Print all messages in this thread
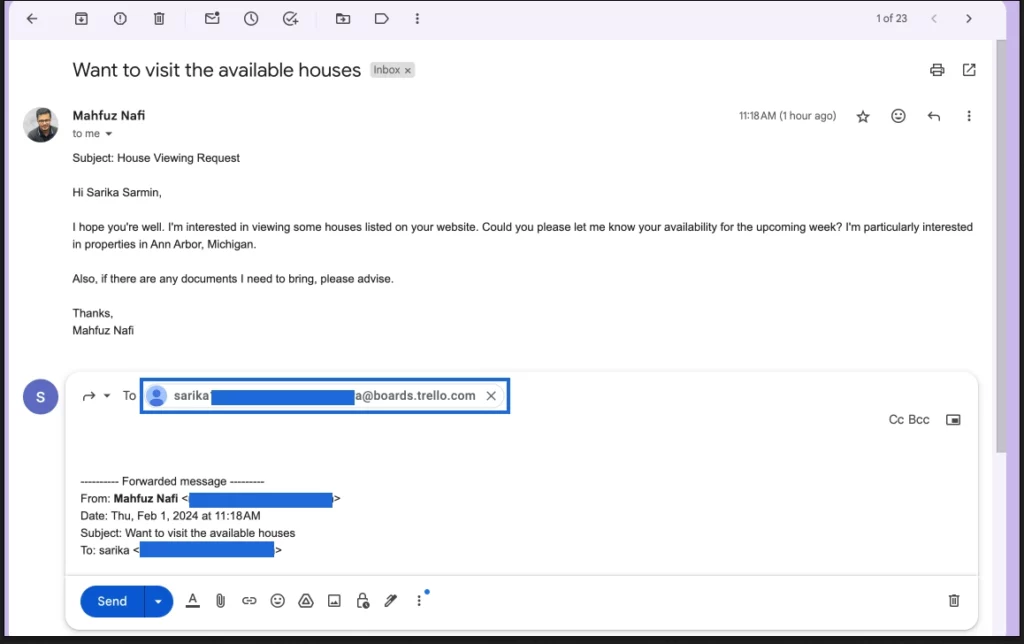 click(x=937, y=70)
